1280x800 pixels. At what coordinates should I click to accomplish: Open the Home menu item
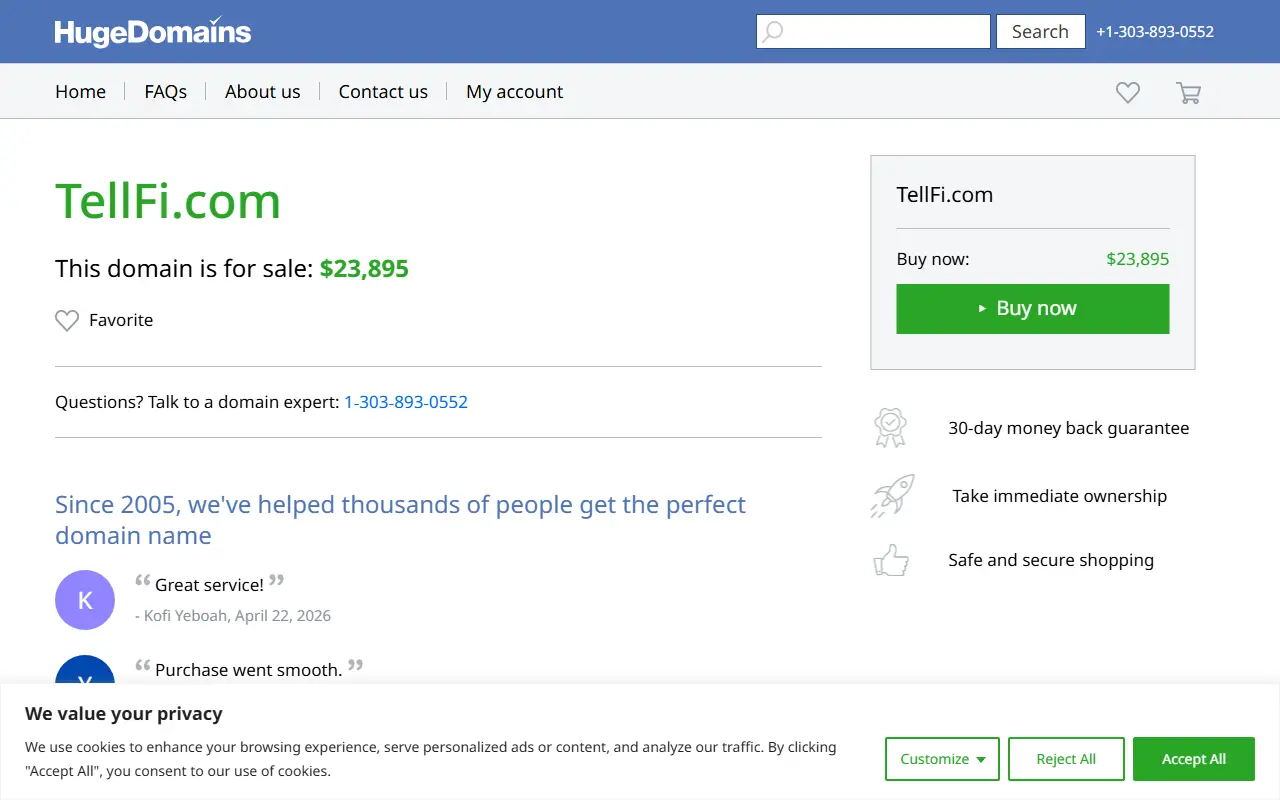click(80, 91)
